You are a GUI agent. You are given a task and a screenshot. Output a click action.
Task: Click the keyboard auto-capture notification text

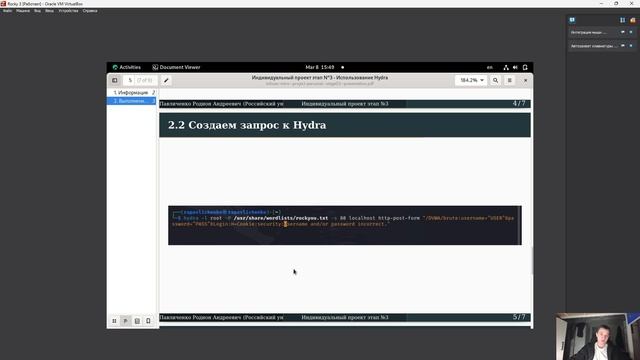pyautogui.click(x=594, y=46)
